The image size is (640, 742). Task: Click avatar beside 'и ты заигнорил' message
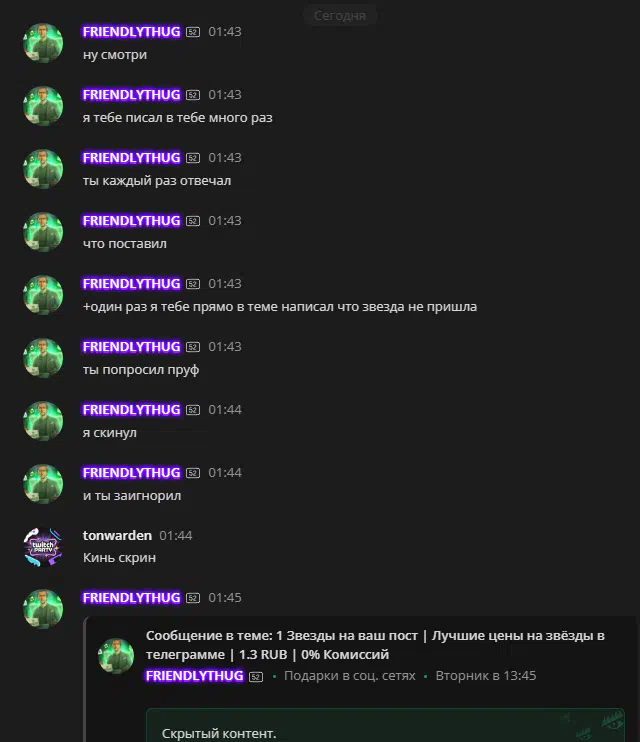click(43, 484)
